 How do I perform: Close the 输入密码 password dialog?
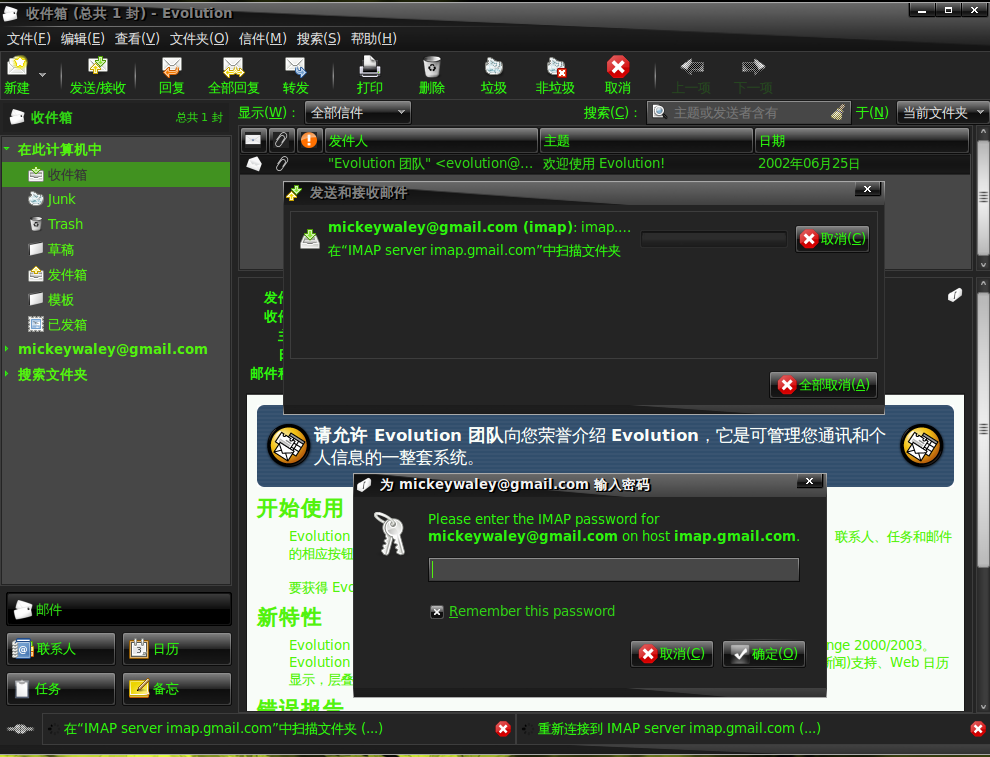809,481
